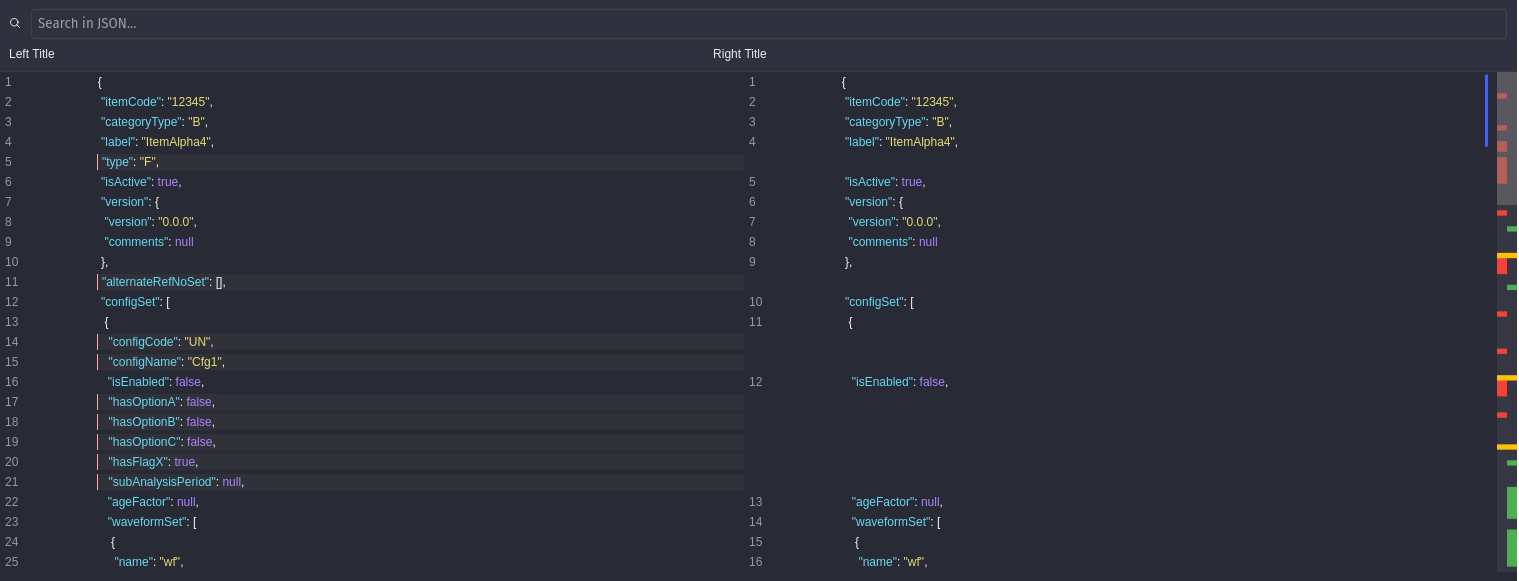Click right pane line number 16
The height and width of the screenshot is (581, 1519).
(756, 562)
